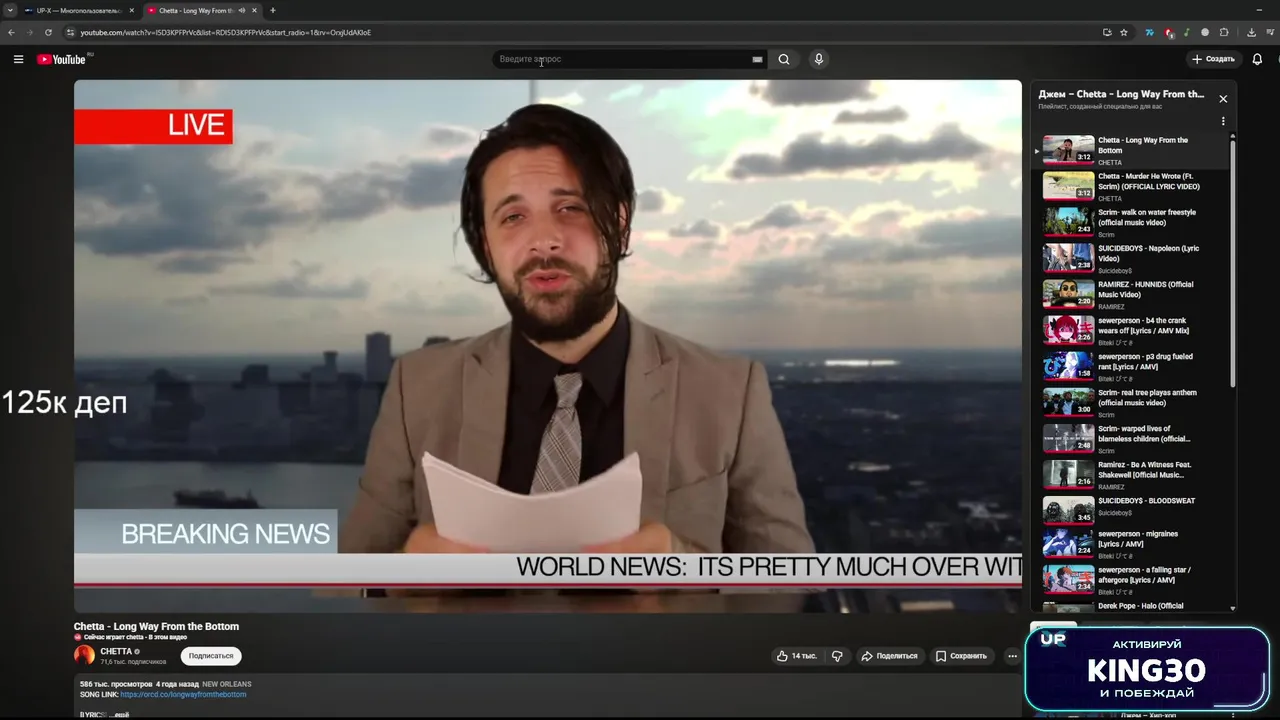1280x720 pixels.
Task: Play Chetta - Murder He Wrote from the playlist
Action: click(1130, 186)
